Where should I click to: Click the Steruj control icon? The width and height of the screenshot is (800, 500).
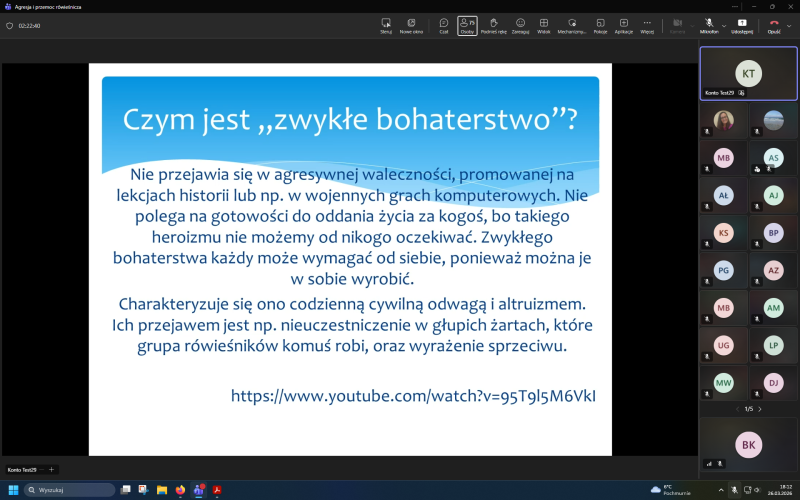coord(386,25)
